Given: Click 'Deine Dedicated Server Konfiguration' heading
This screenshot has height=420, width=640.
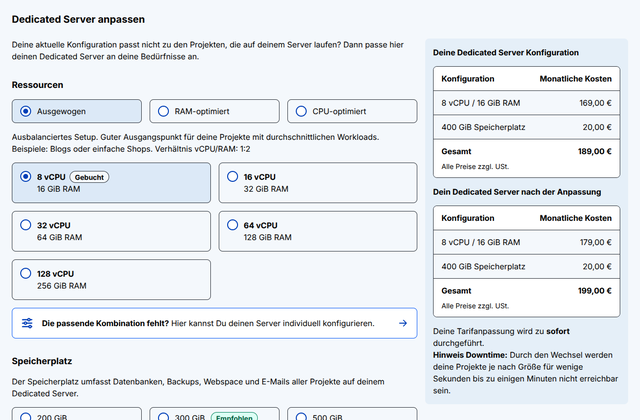Looking at the screenshot, I should pos(506,53).
